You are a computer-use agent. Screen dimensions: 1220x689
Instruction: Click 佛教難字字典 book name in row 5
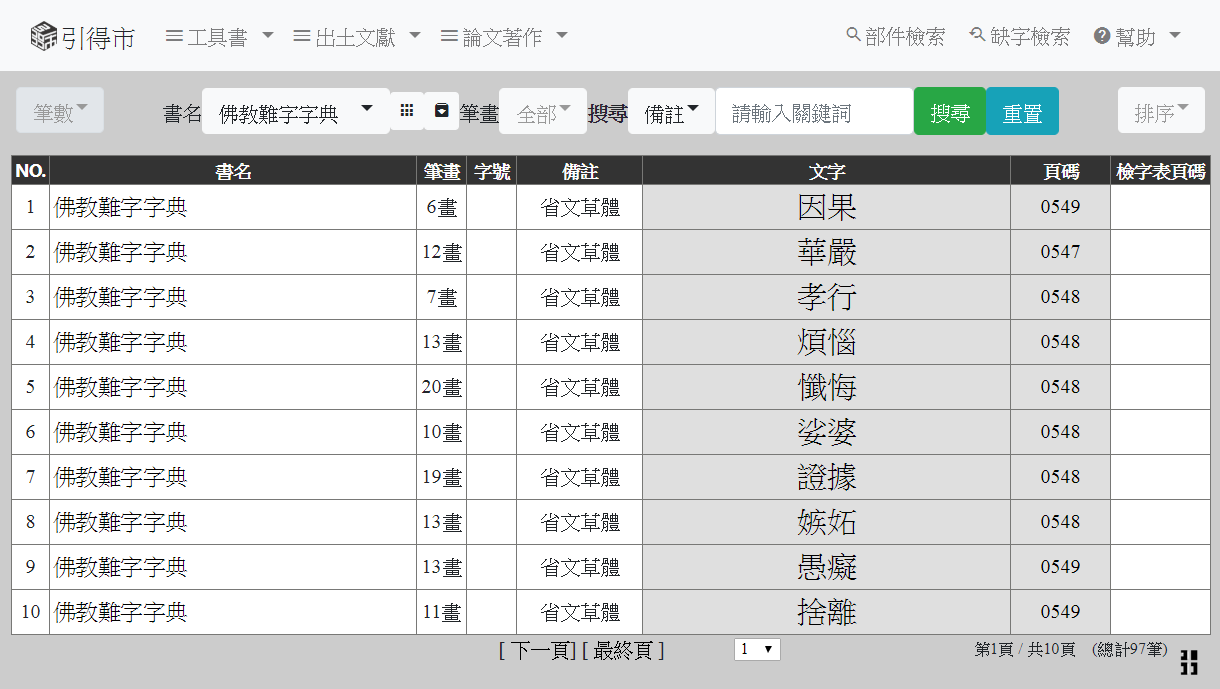(x=121, y=387)
